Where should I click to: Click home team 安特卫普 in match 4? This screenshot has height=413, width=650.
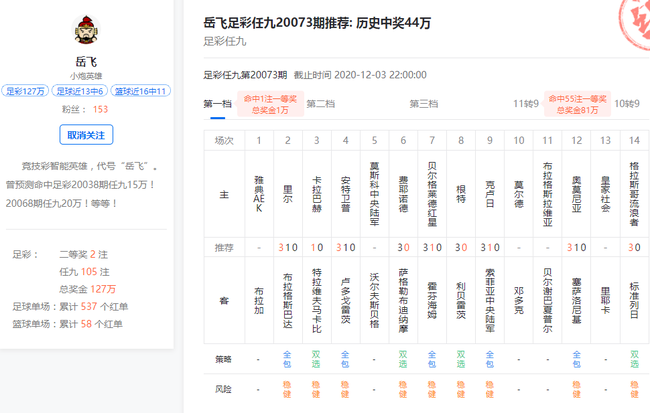point(345,194)
